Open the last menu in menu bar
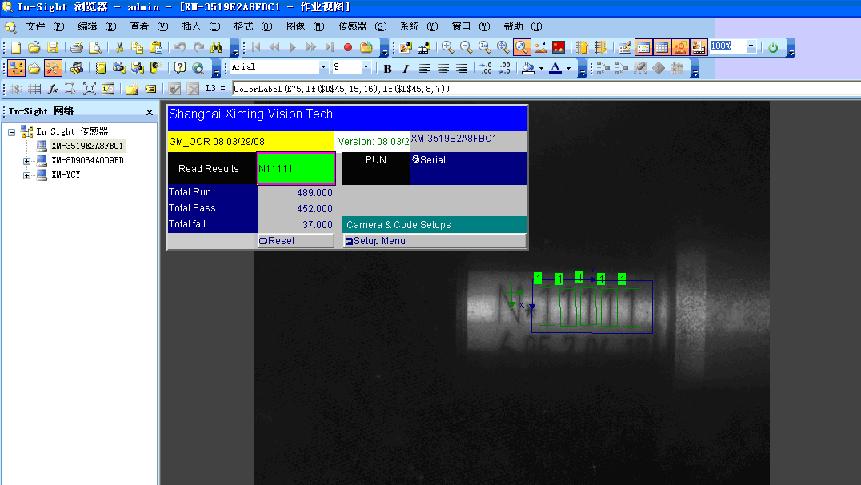This screenshot has height=485, width=861. tap(514, 25)
